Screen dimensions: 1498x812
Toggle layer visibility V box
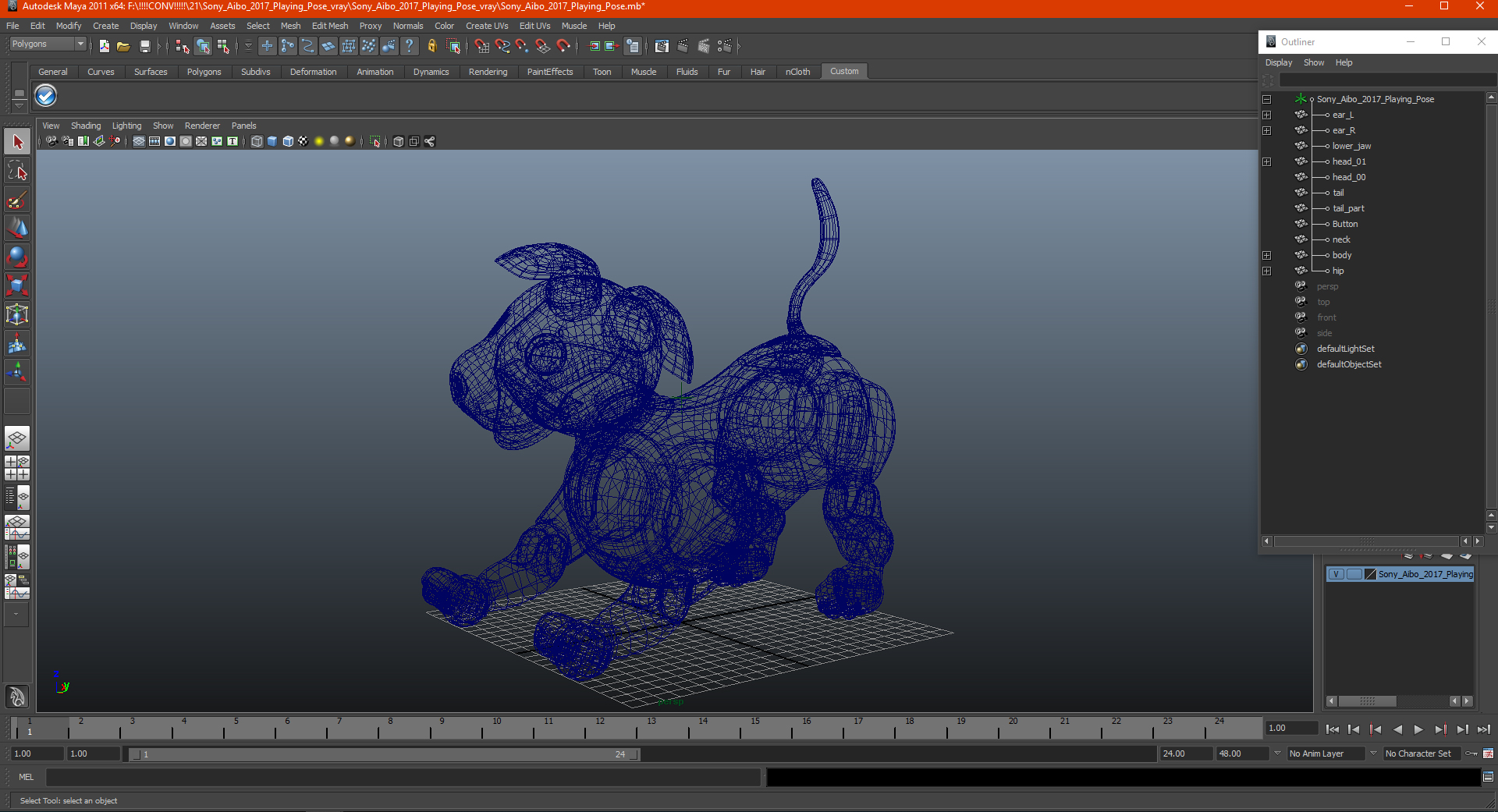[x=1336, y=574]
